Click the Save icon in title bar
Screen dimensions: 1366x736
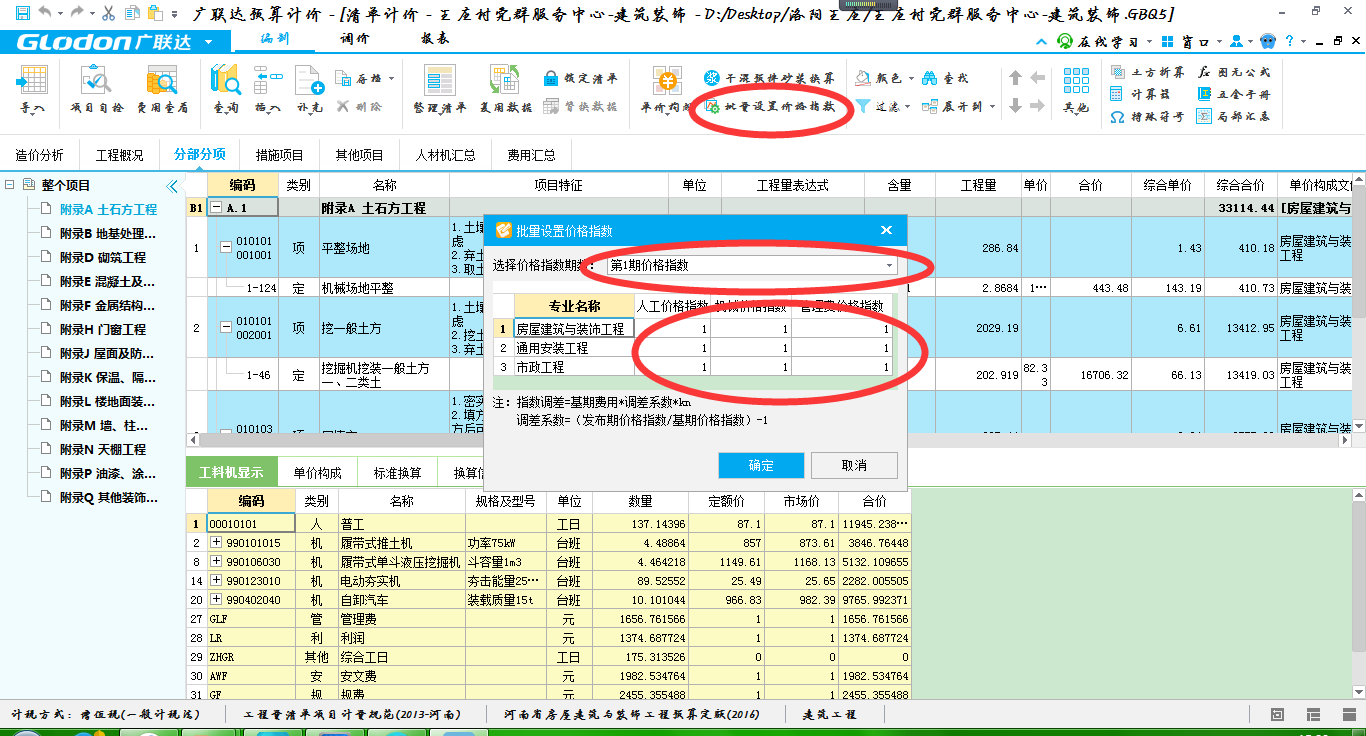22,13
